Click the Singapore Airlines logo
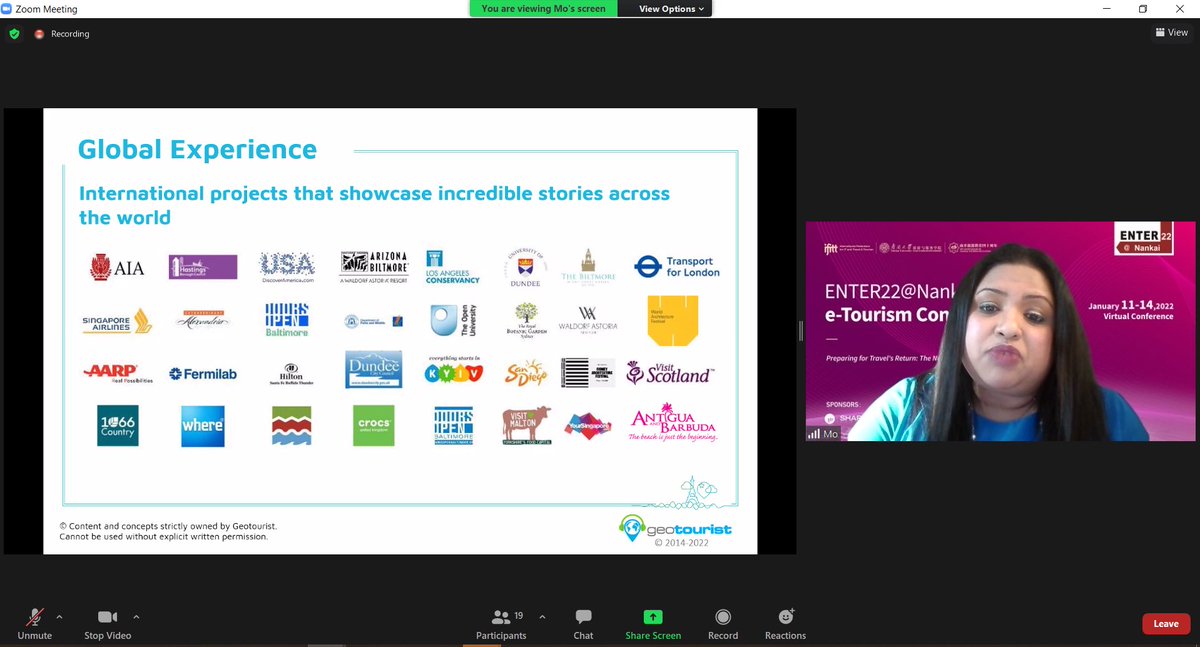Viewport: 1200px width, 647px height. 116,321
